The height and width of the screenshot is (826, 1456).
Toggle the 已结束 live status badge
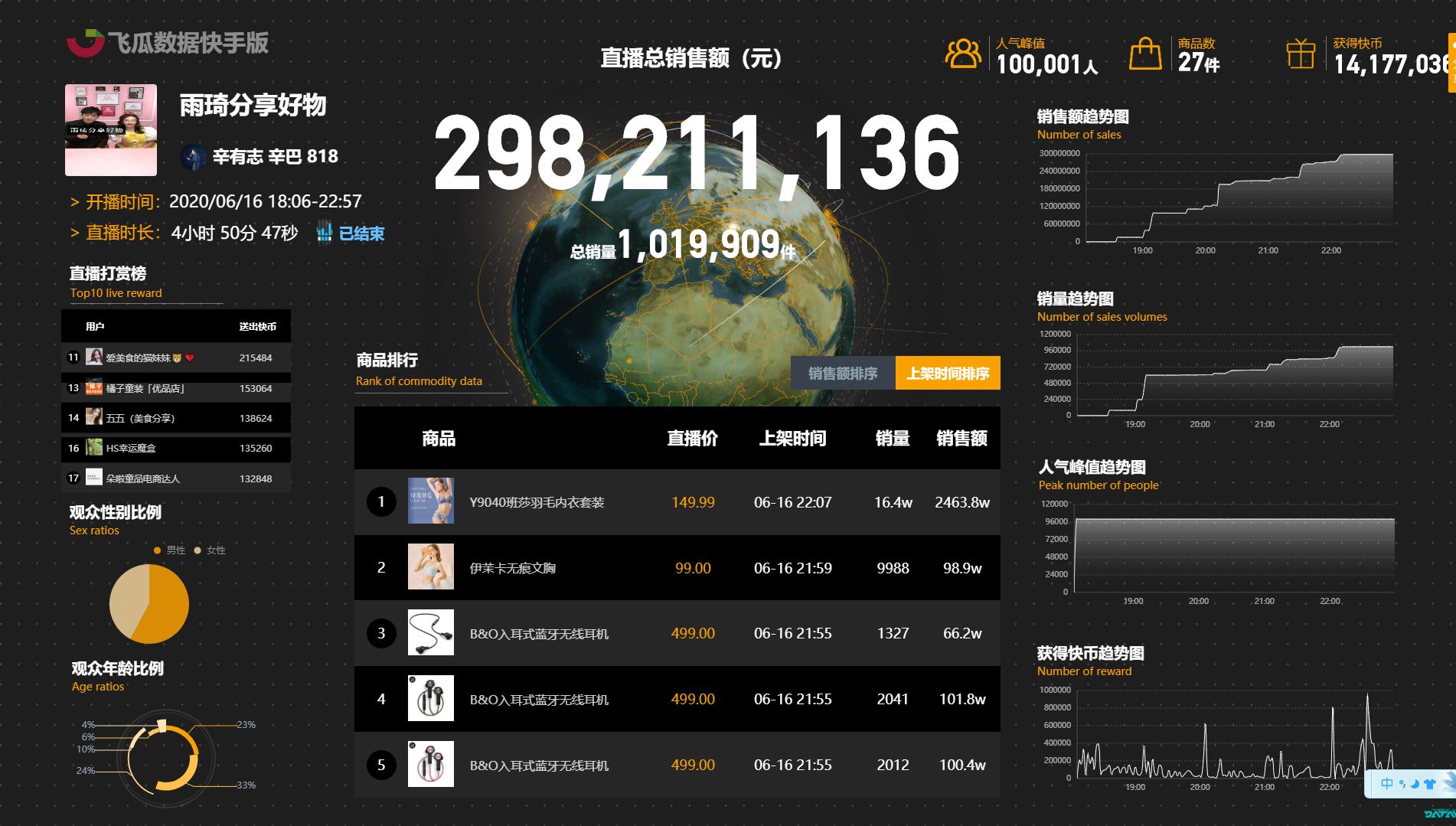(361, 233)
